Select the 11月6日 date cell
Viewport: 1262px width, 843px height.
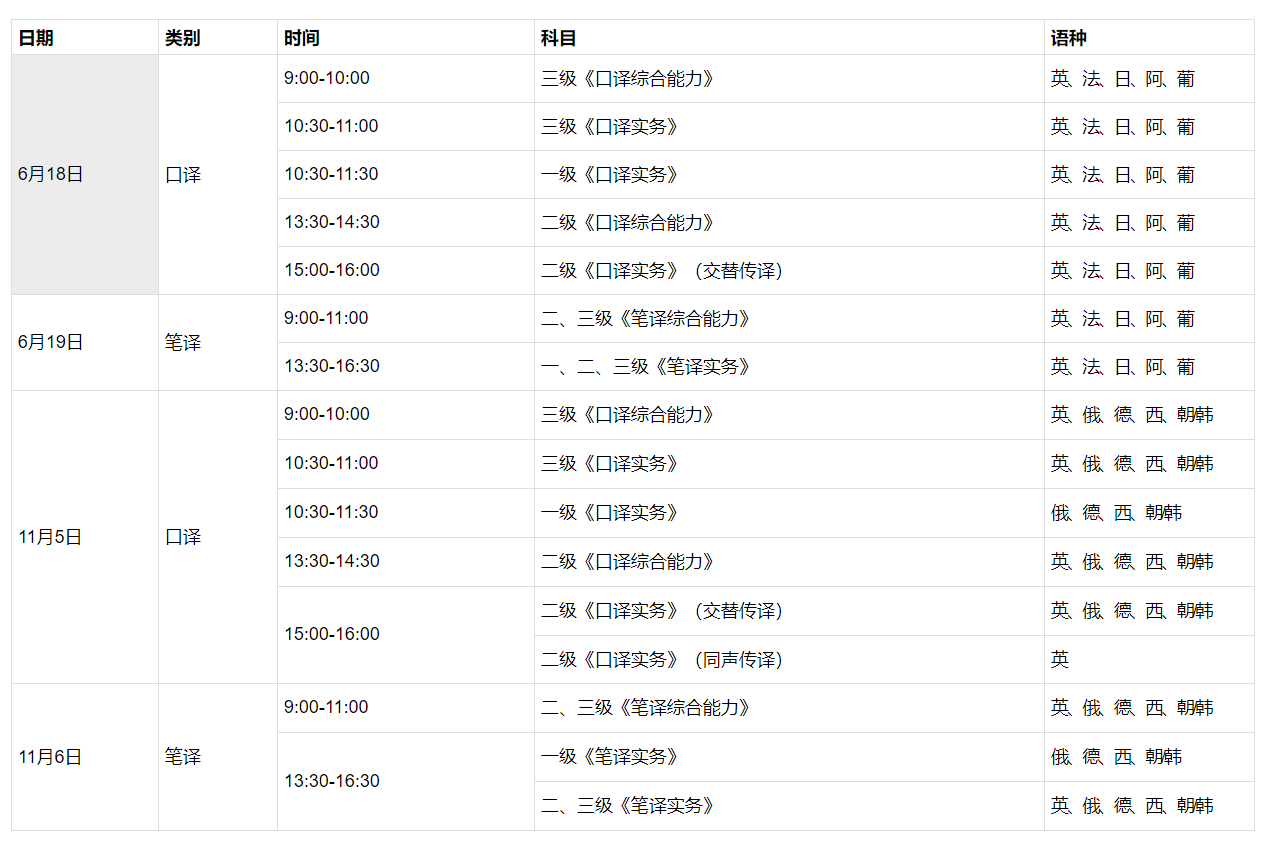point(50,757)
